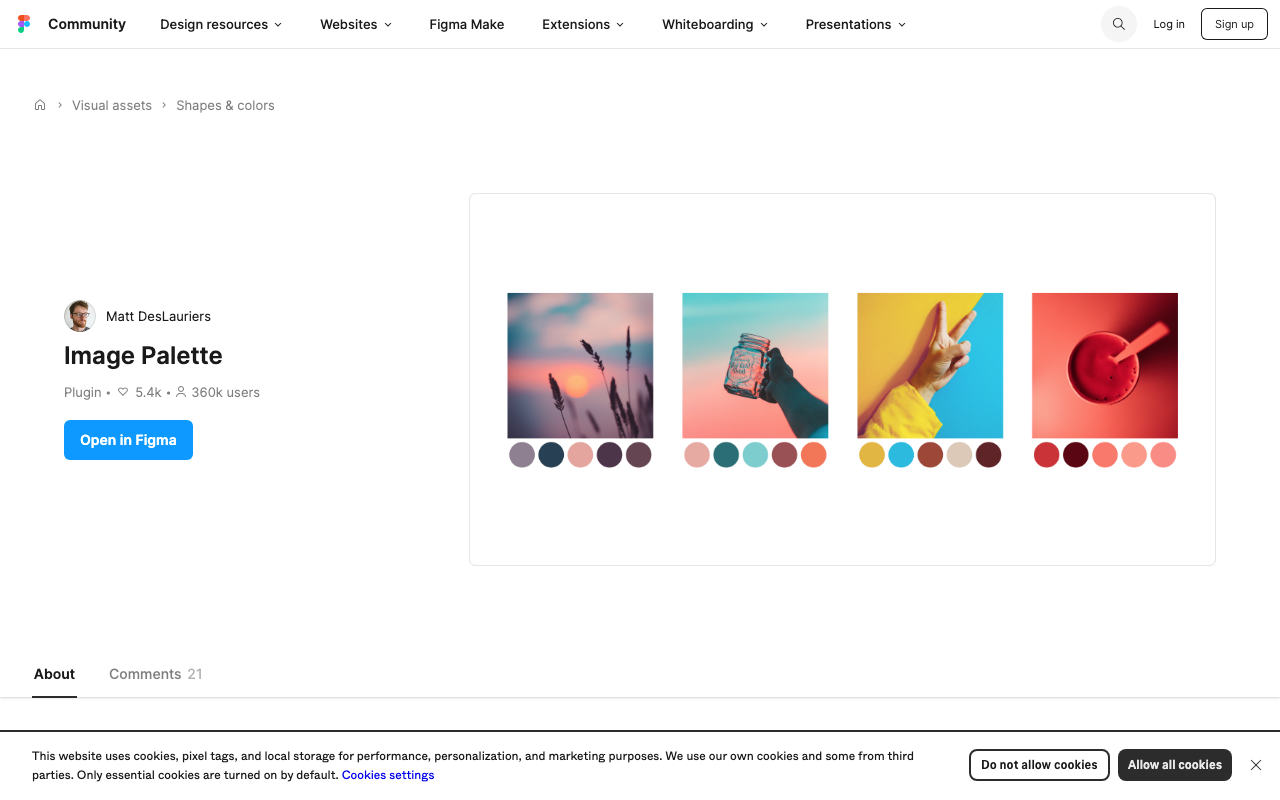
Task: Click the home breadcrumb icon
Action: (x=40, y=105)
